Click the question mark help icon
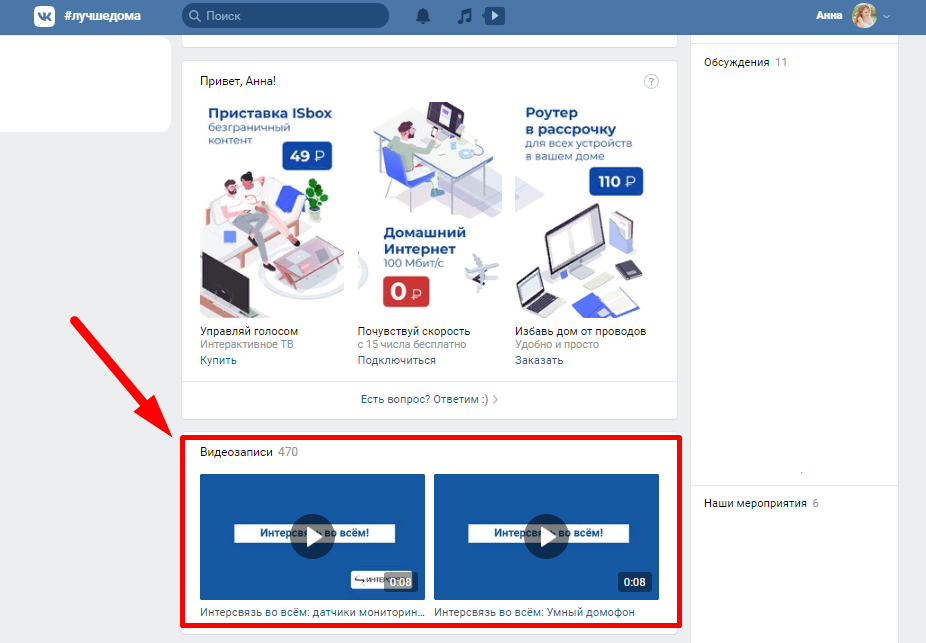The image size is (926, 643). point(651,81)
